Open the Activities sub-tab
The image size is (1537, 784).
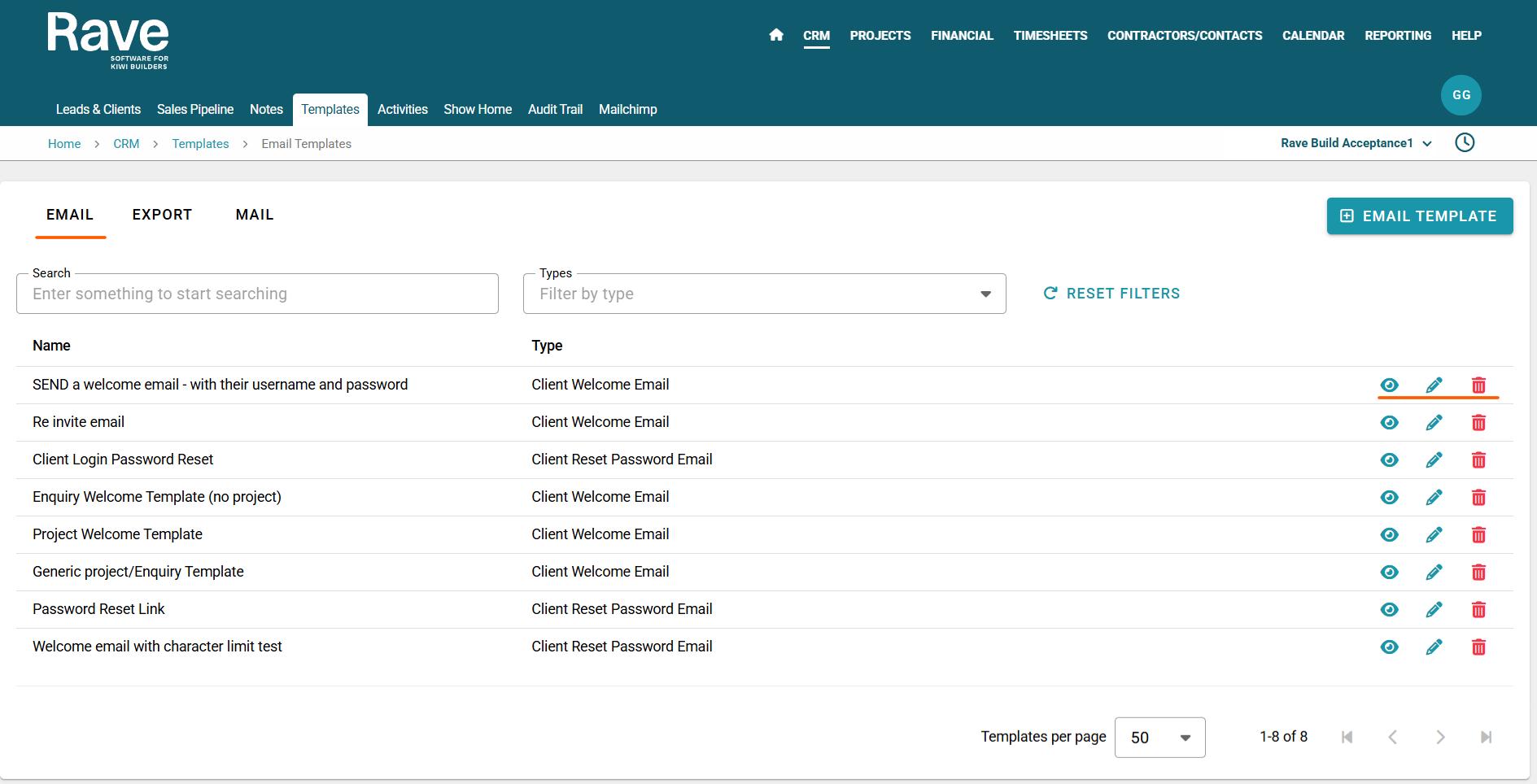403,110
